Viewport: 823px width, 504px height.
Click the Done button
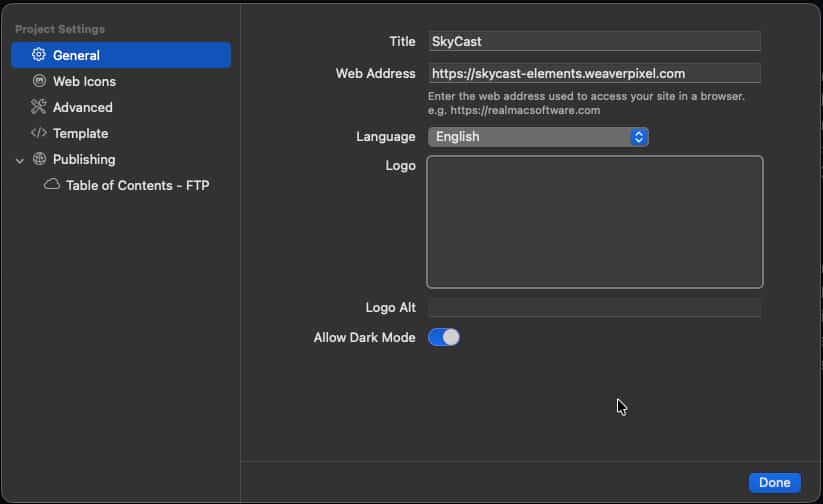(775, 482)
